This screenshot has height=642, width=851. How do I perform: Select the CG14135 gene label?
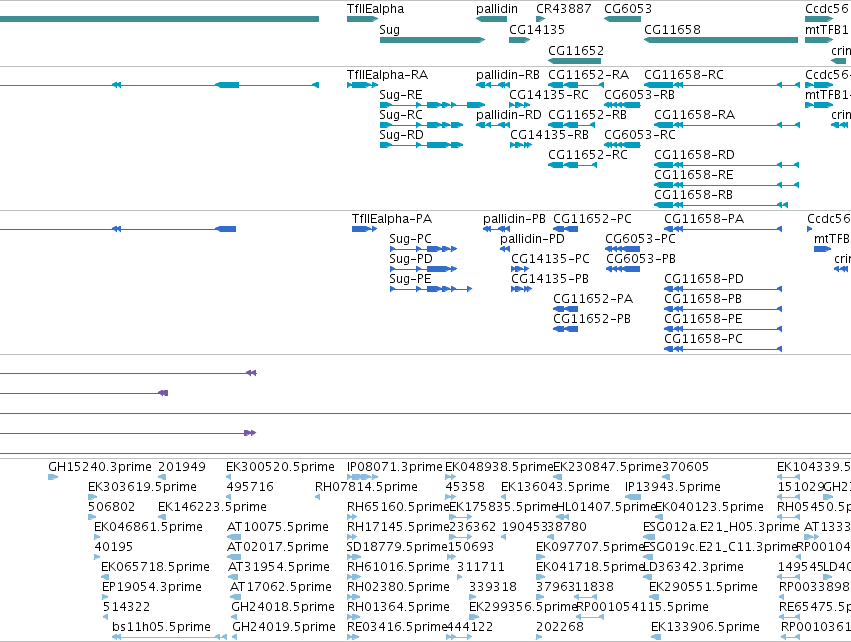[x=536, y=30]
